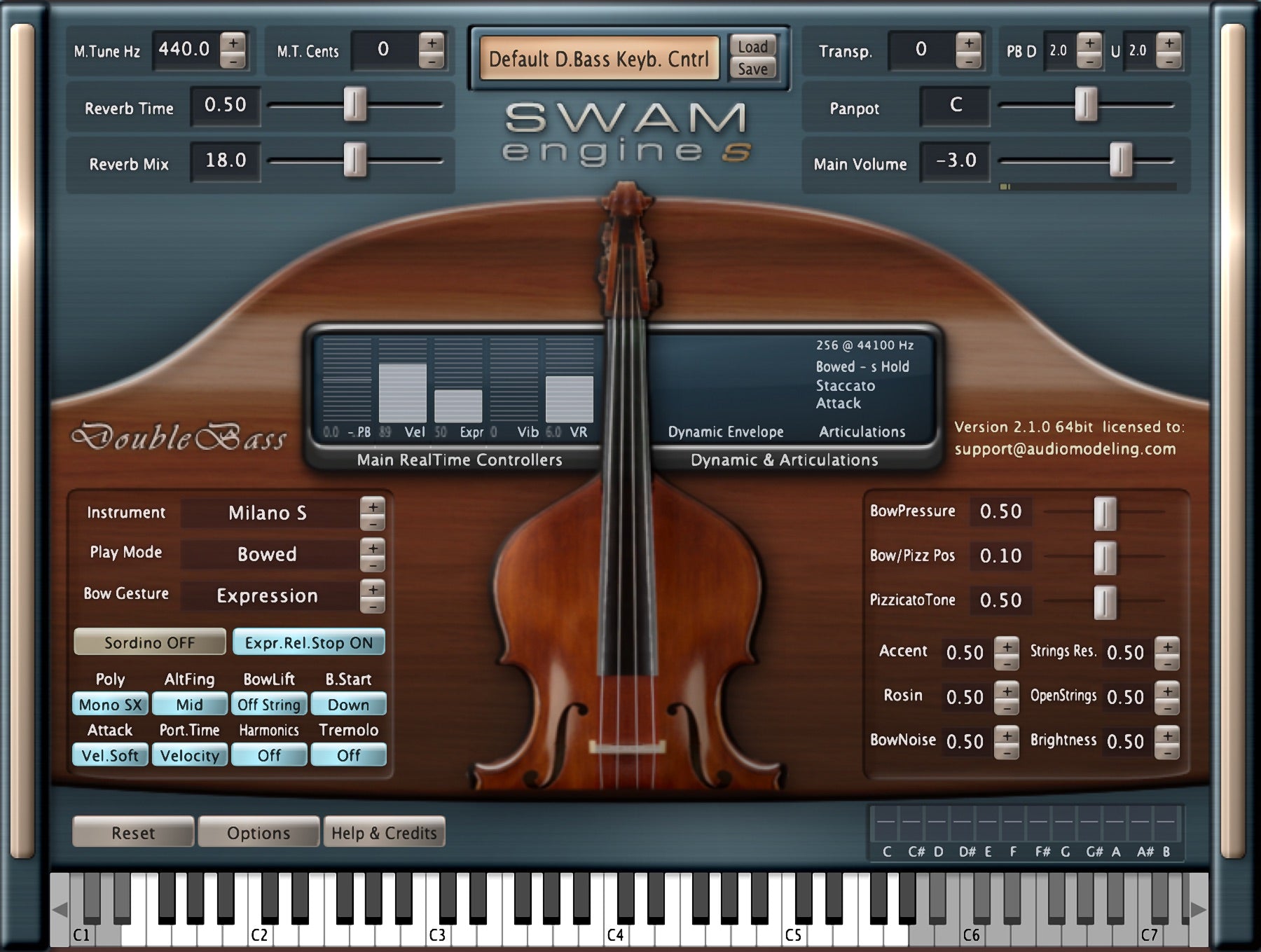This screenshot has height=952, width=1261.
Task: Increase Master Tune with the plus button
Action: click(x=234, y=43)
